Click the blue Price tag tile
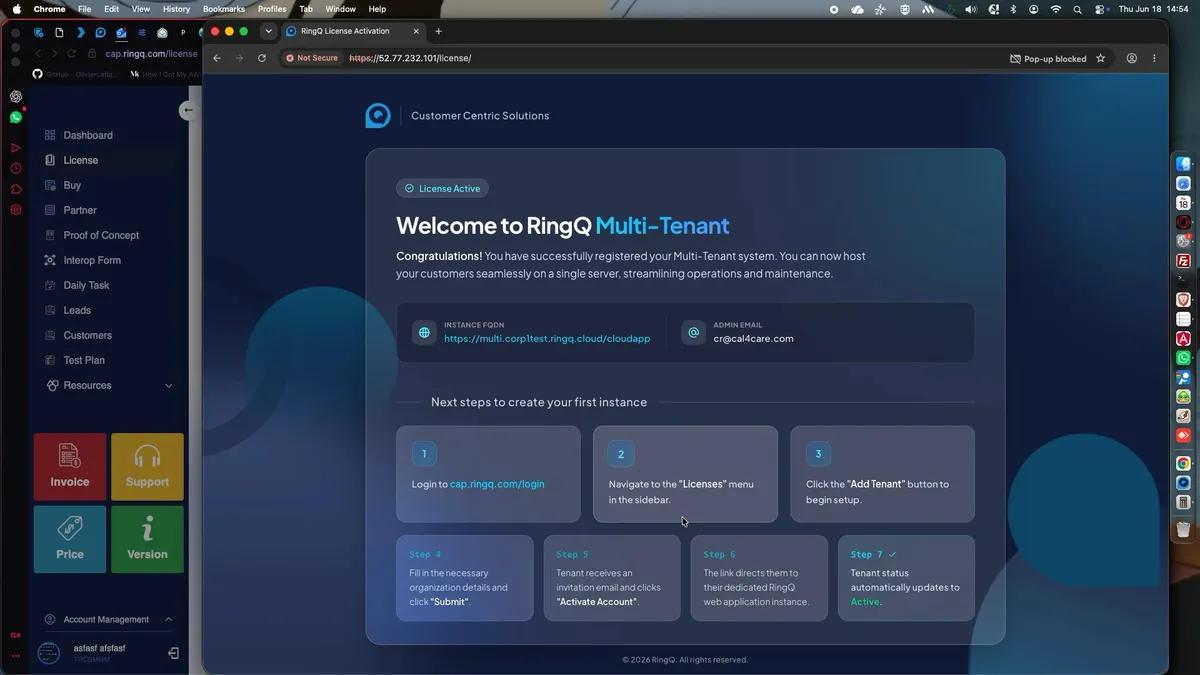 [70, 539]
